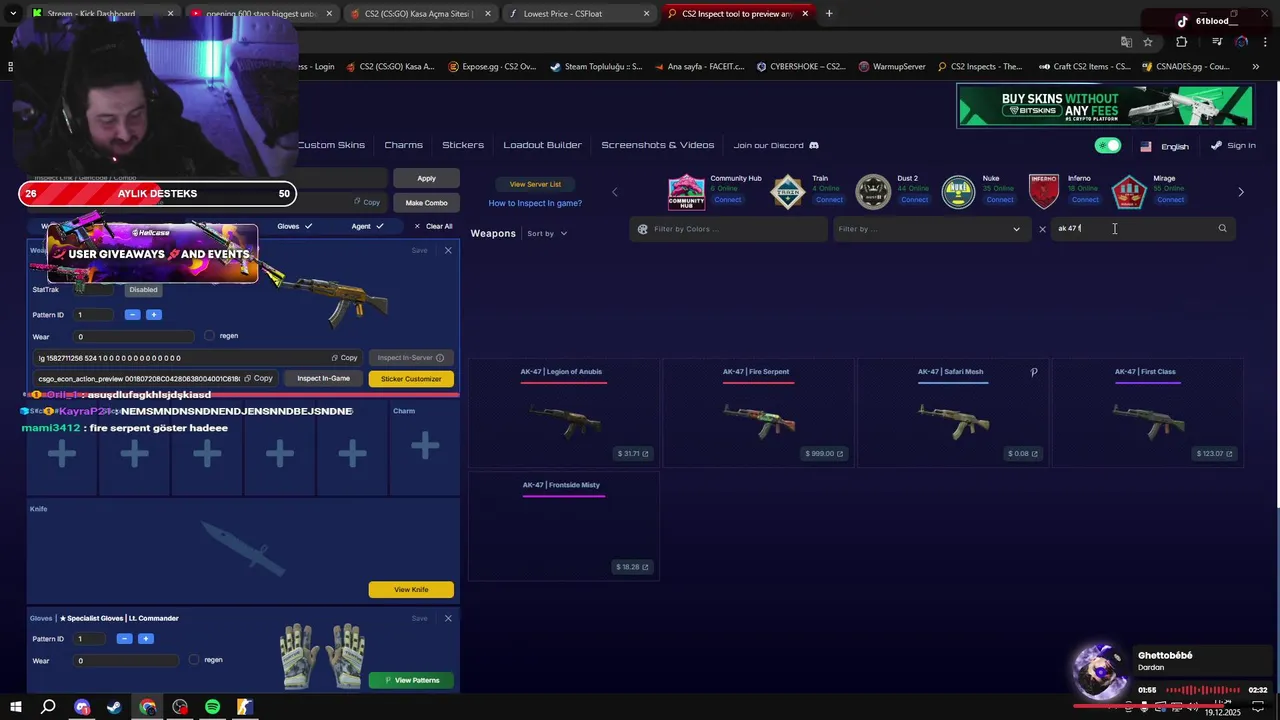This screenshot has width=1280, height=720.
Task: Clear the weapon search with the X icon
Action: coord(1042,229)
